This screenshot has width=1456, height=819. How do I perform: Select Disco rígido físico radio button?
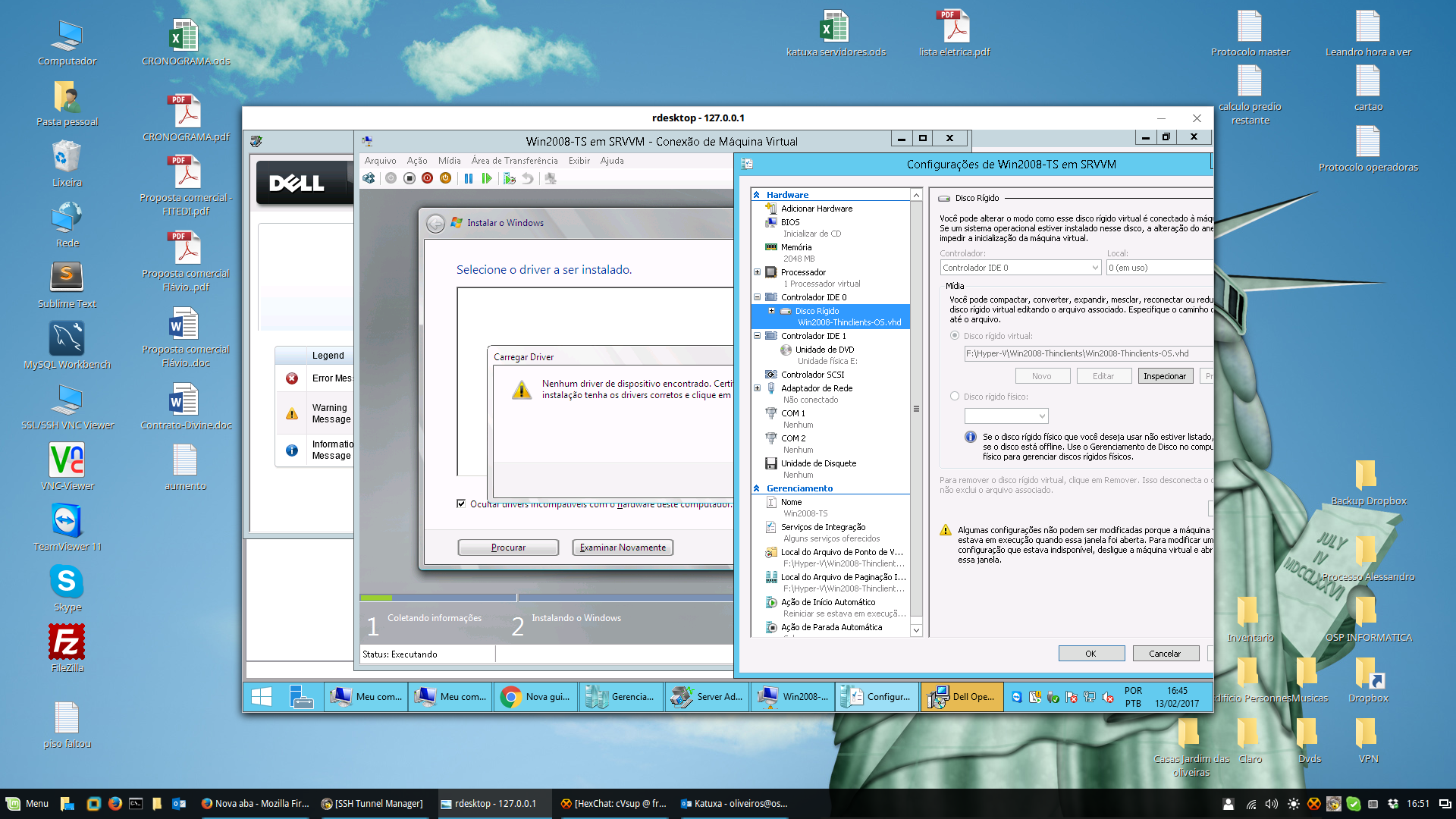955,397
